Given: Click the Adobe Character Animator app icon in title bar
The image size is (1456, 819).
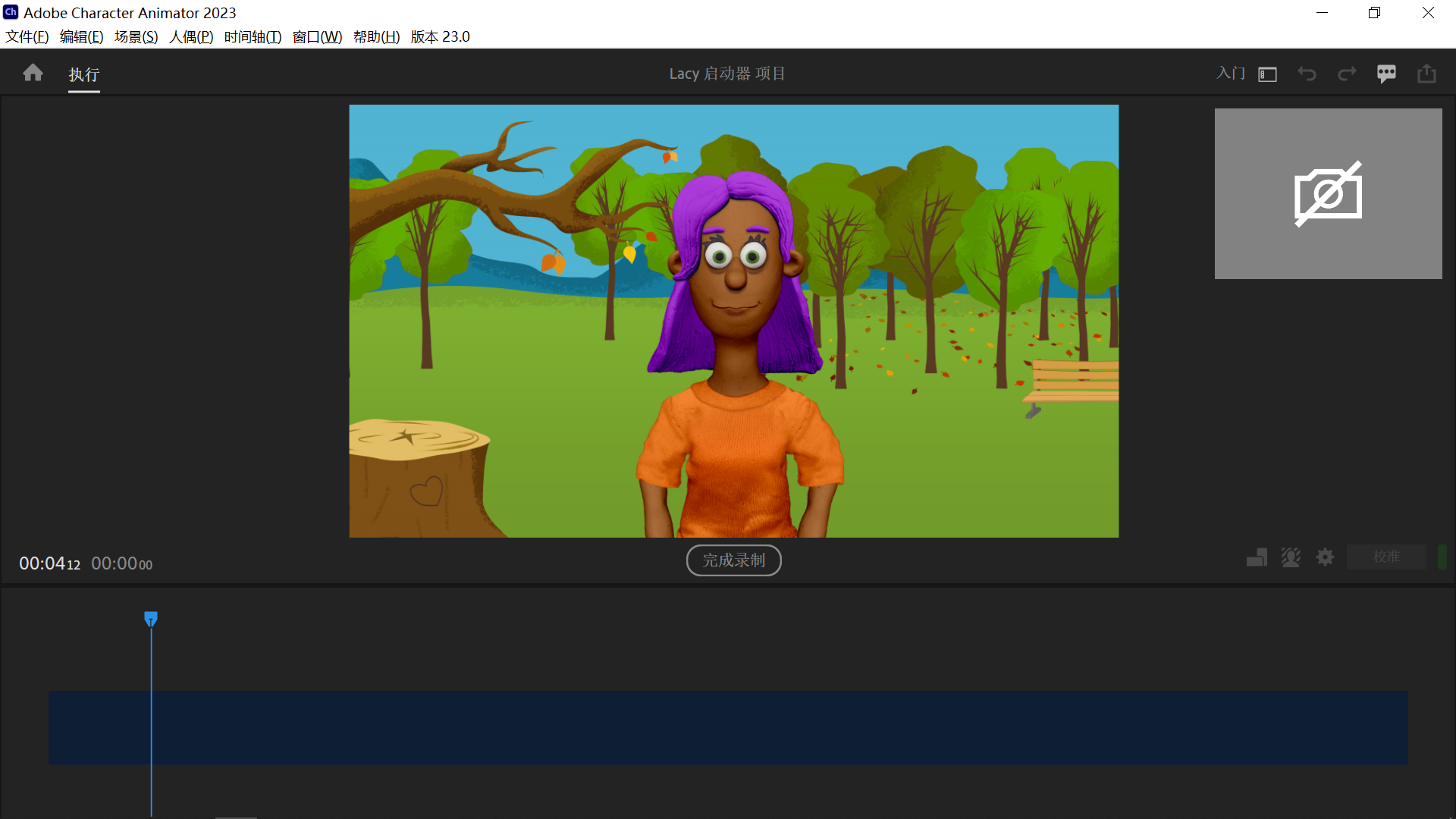Looking at the screenshot, I should click(11, 12).
